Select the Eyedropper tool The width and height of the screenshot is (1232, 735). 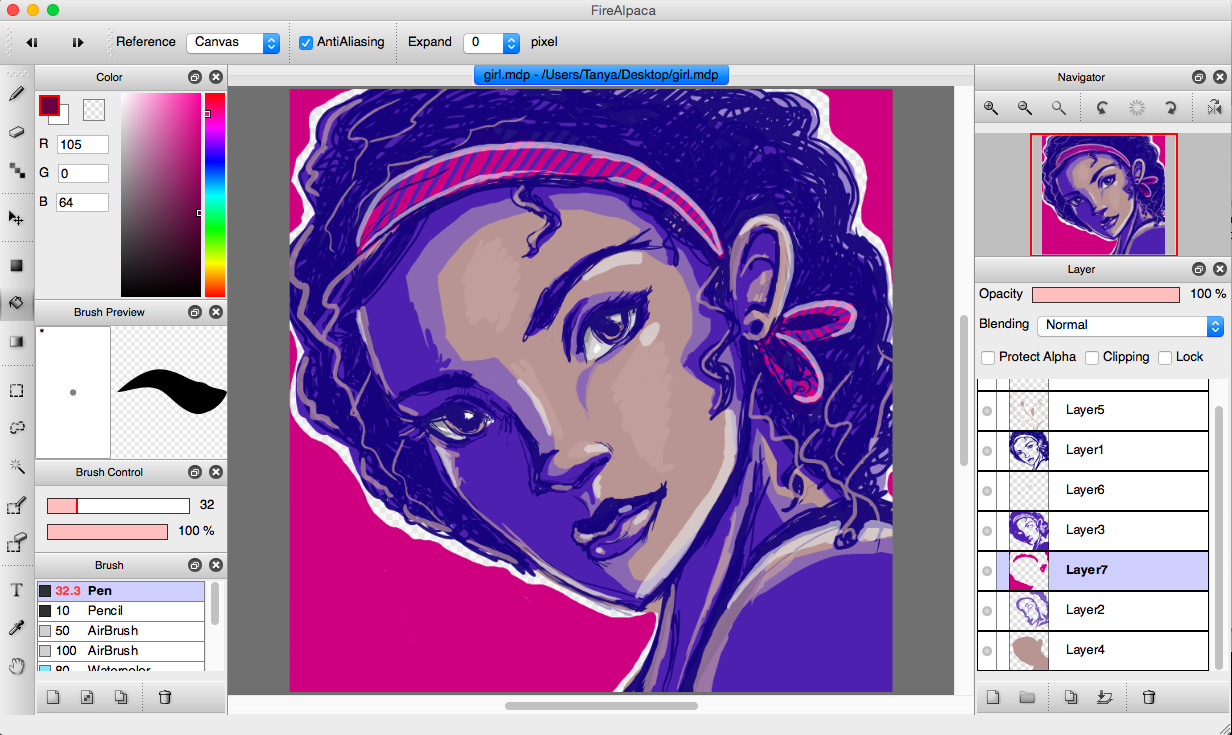click(16, 628)
